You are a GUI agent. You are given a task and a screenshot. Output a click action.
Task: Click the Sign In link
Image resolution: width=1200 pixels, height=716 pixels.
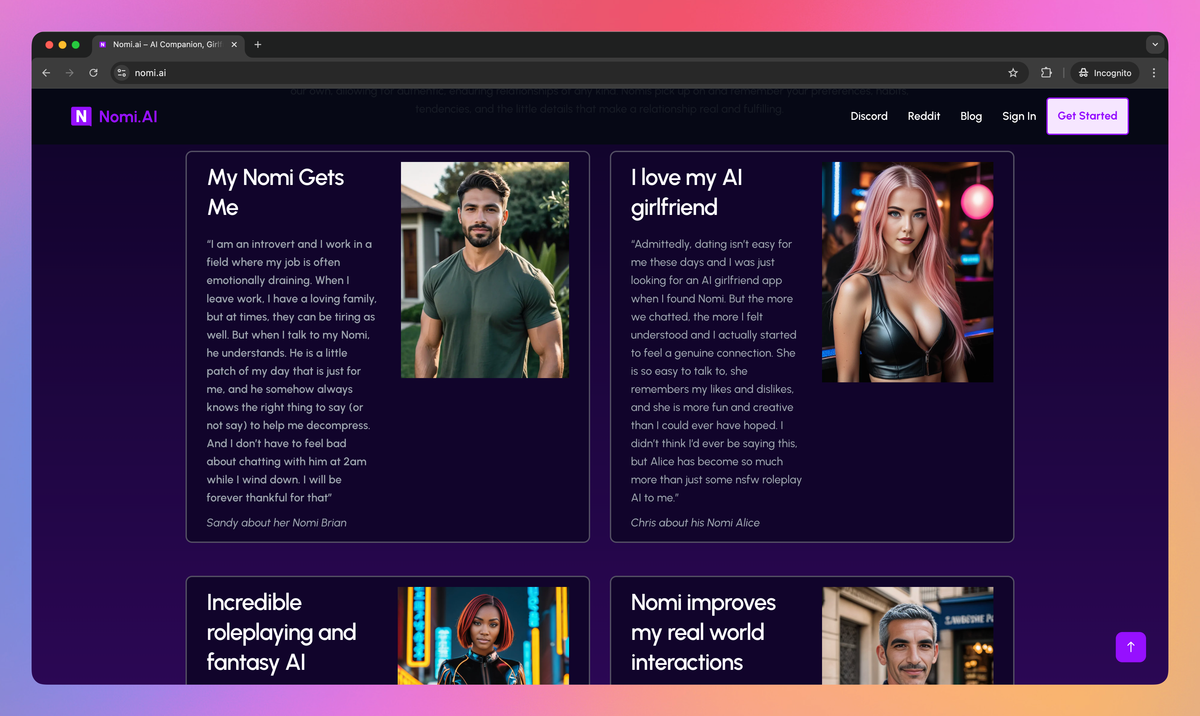click(1019, 116)
